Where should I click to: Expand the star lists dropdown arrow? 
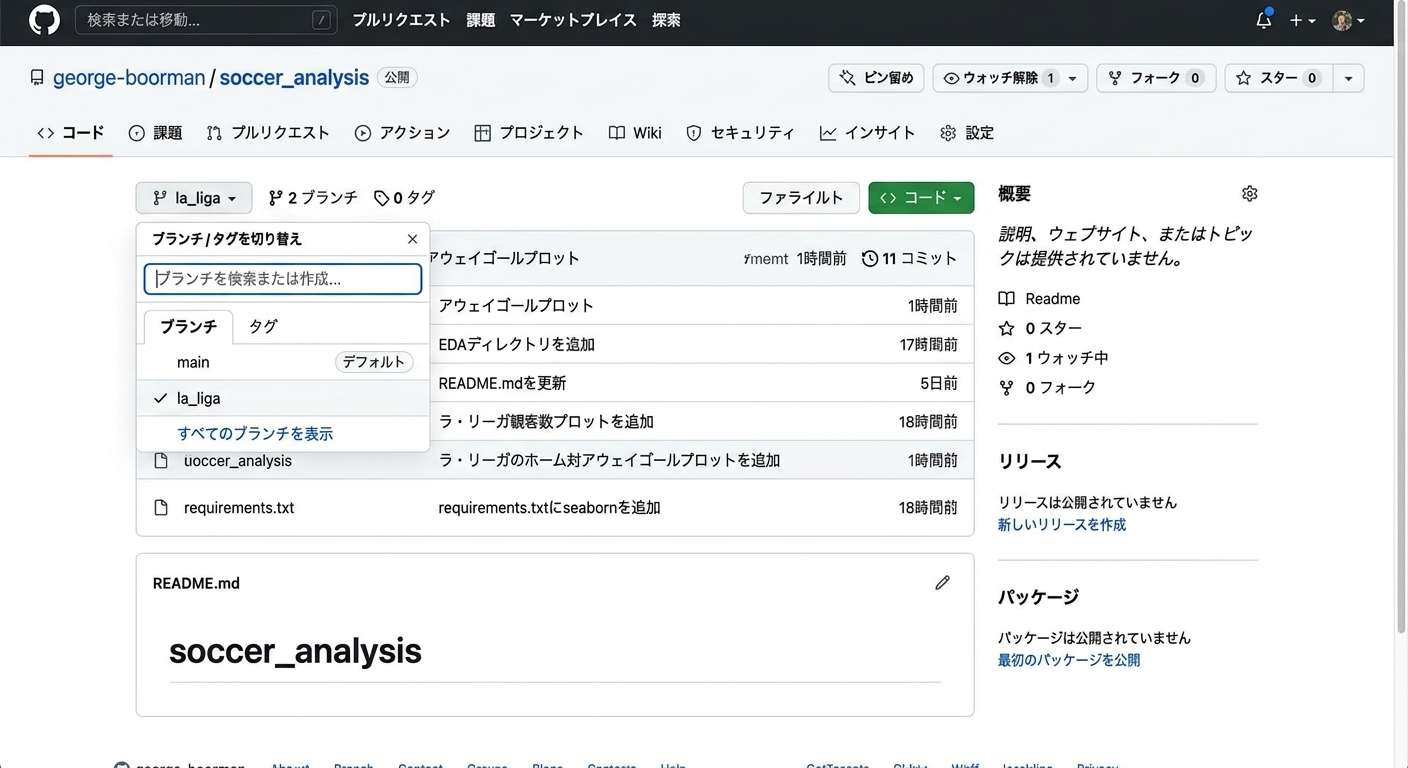pos(1348,78)
